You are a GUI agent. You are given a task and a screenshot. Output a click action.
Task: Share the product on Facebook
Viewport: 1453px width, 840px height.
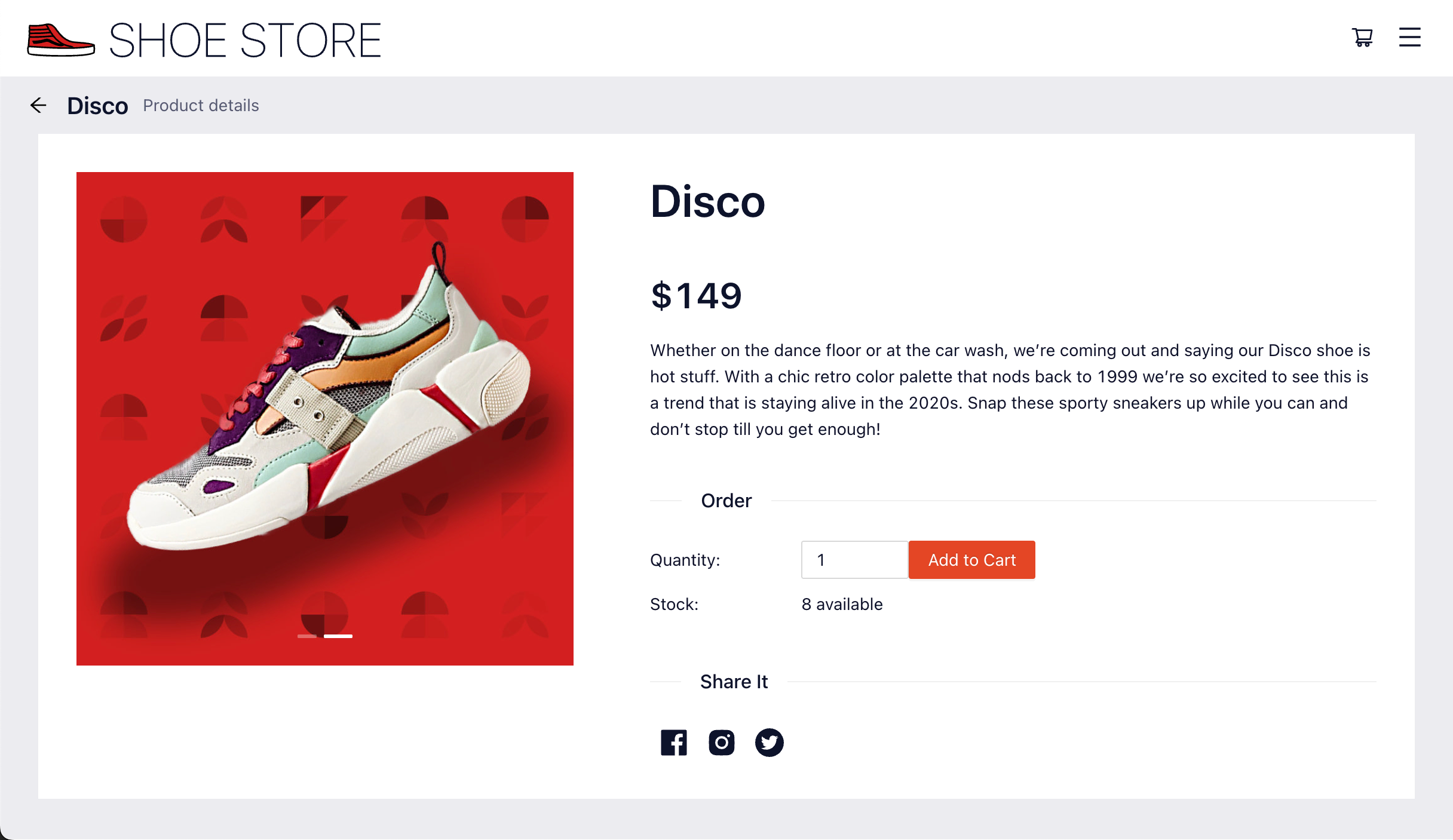[673, 743]
